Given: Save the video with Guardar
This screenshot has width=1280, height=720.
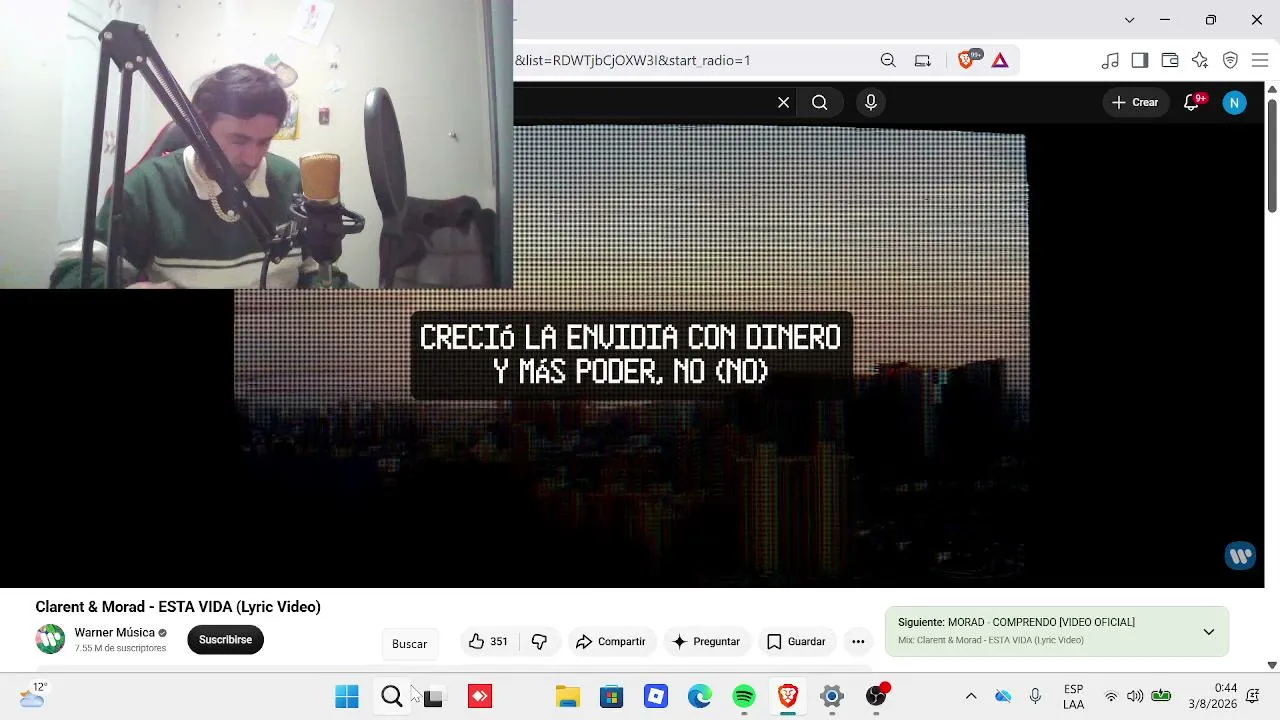Looking at the screenshot, I should [x=796, y=641].
